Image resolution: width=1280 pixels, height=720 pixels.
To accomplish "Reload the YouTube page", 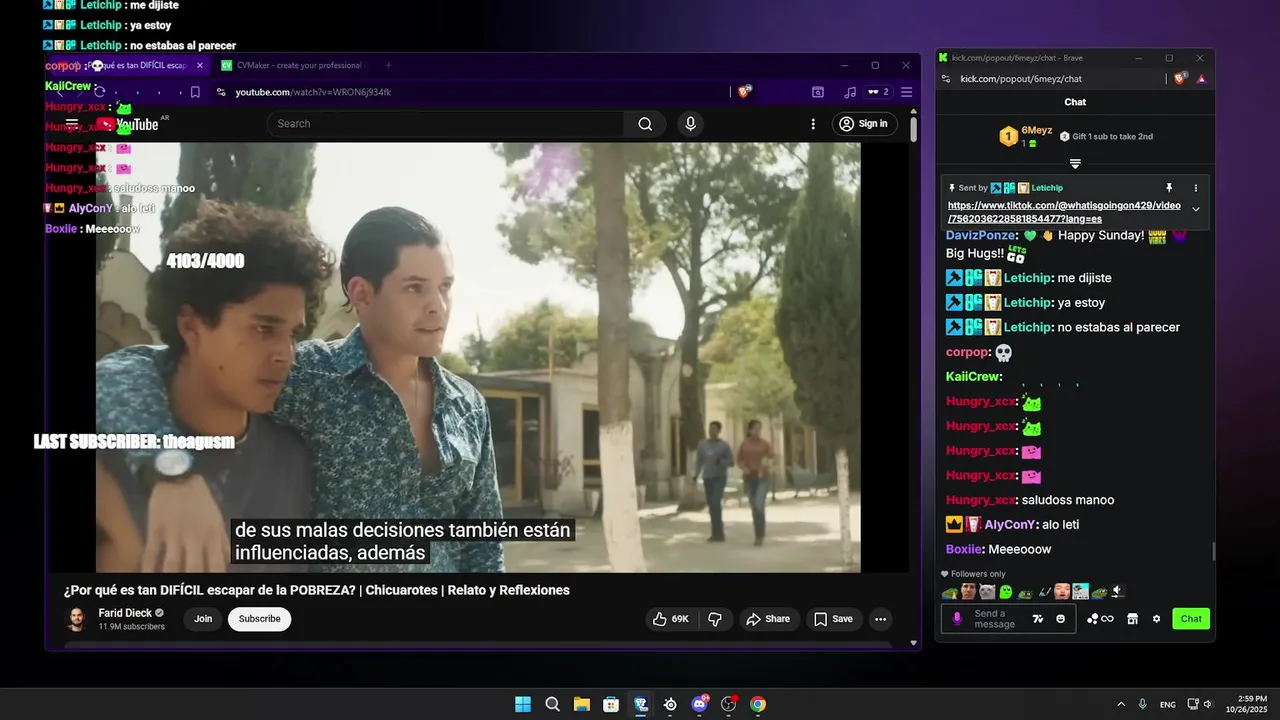I will (100, 92).
